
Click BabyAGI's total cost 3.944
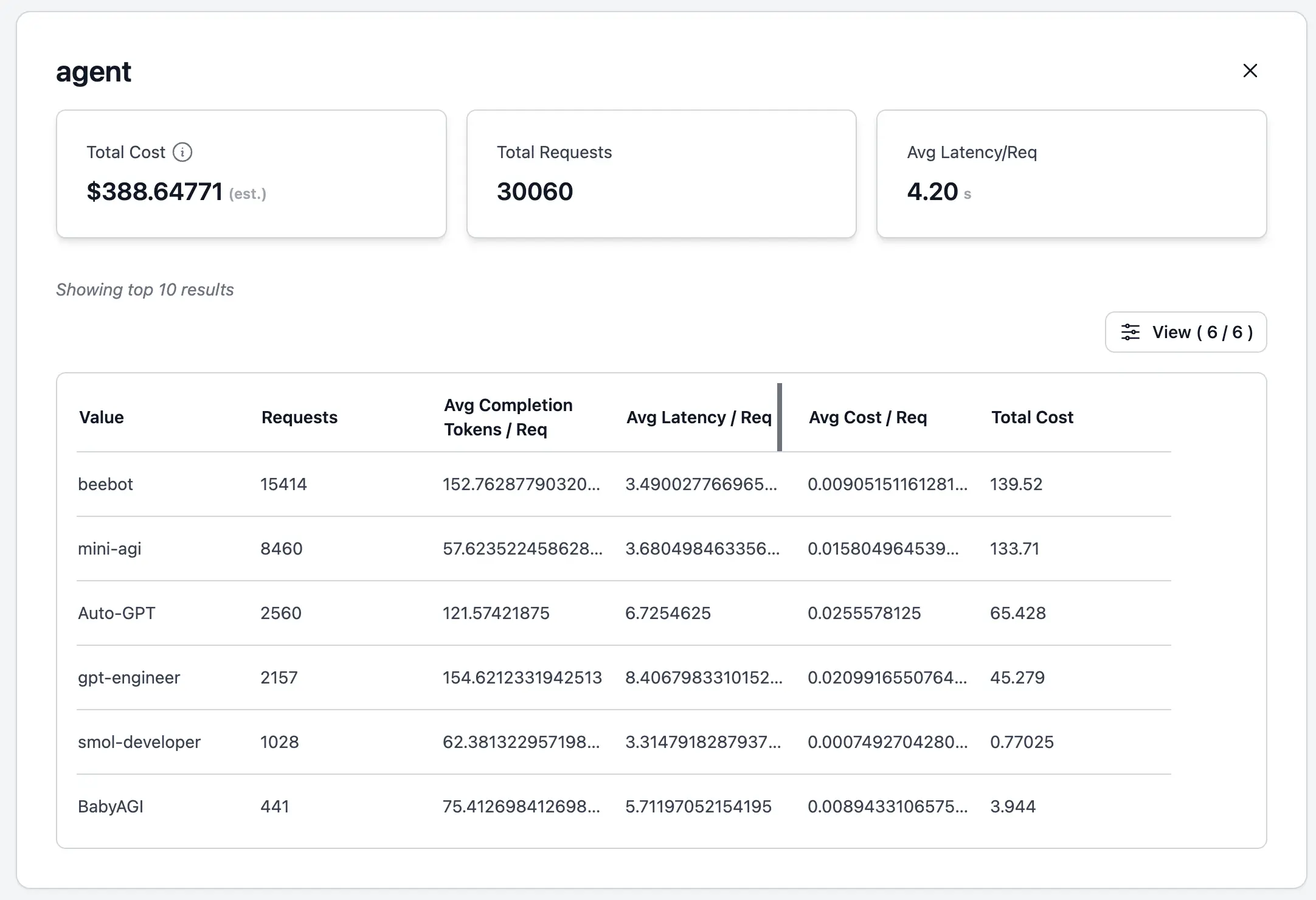[1013, 806]
